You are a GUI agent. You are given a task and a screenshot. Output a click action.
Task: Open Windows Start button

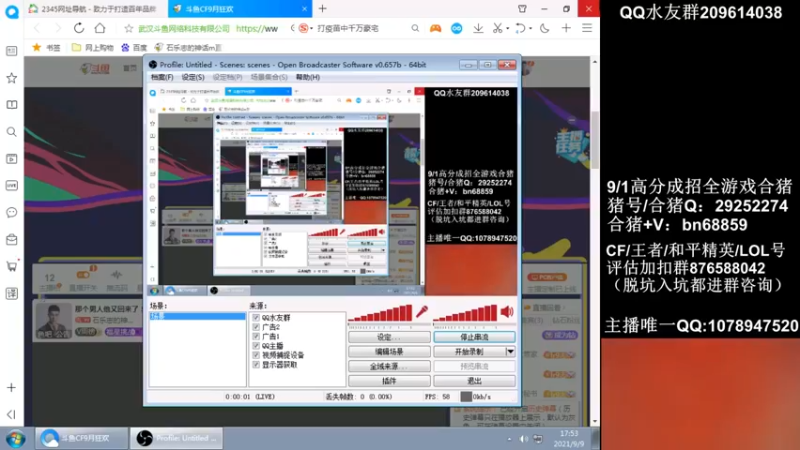coord(15,438)
